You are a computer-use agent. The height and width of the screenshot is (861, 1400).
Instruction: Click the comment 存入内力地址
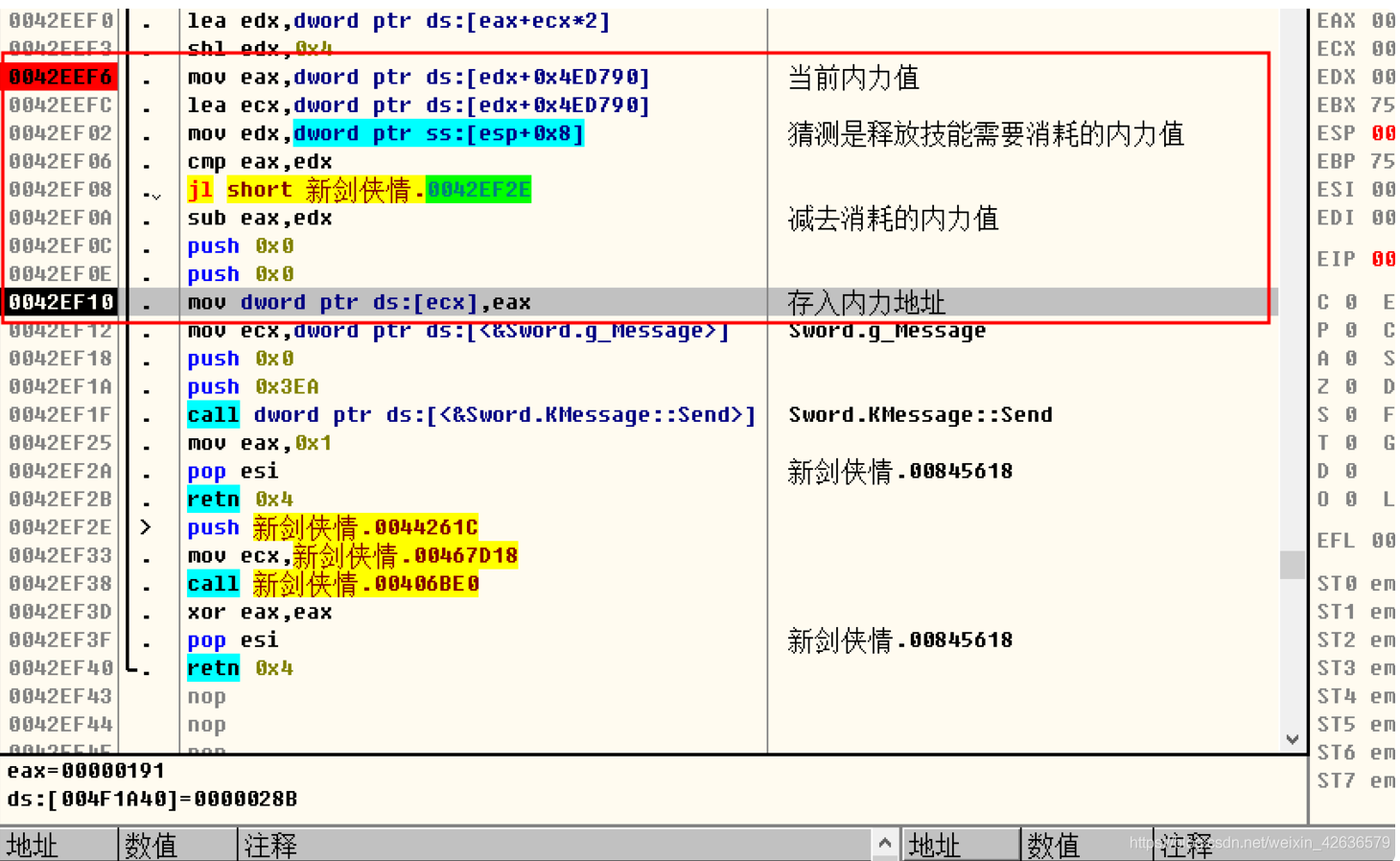(867, 303)
